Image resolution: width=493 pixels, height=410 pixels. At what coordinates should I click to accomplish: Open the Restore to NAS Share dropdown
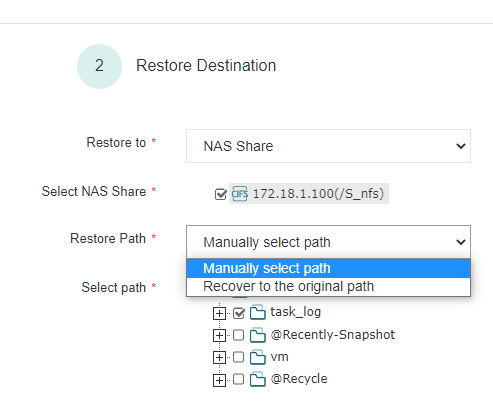328,146
